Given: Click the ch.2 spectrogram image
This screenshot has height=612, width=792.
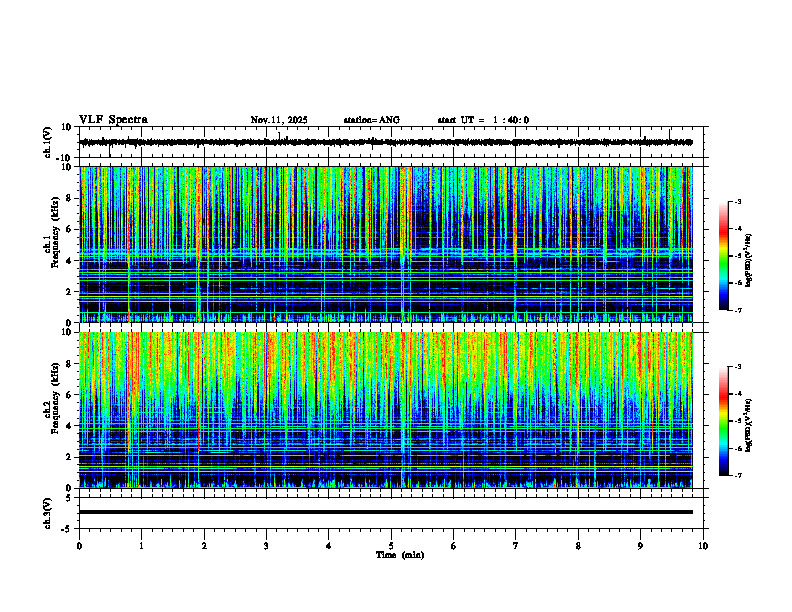Looking at the screenshot, I should point(386,410).
